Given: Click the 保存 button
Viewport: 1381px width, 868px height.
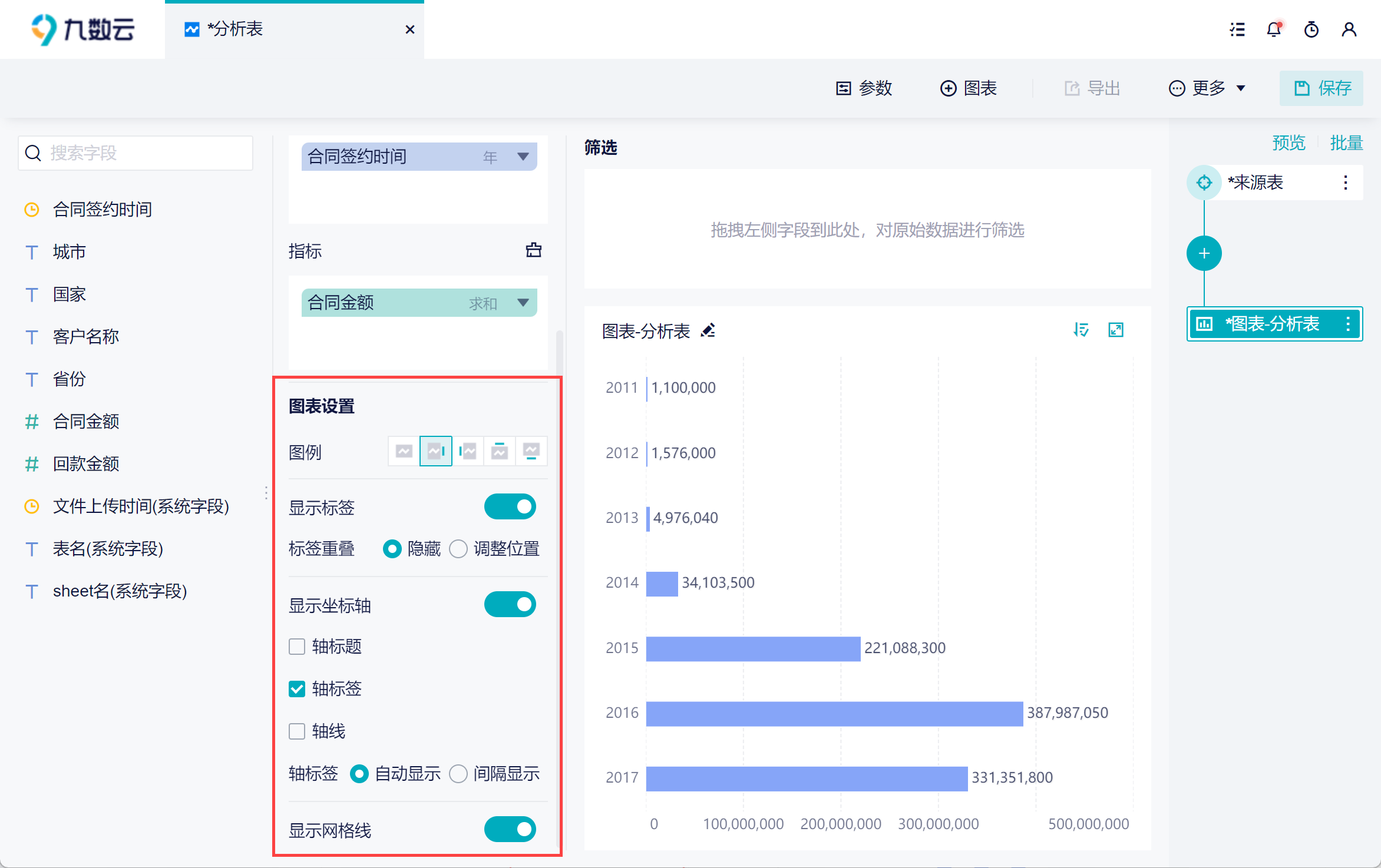Looking at the screenshot, I should [x=1321, y=88].
